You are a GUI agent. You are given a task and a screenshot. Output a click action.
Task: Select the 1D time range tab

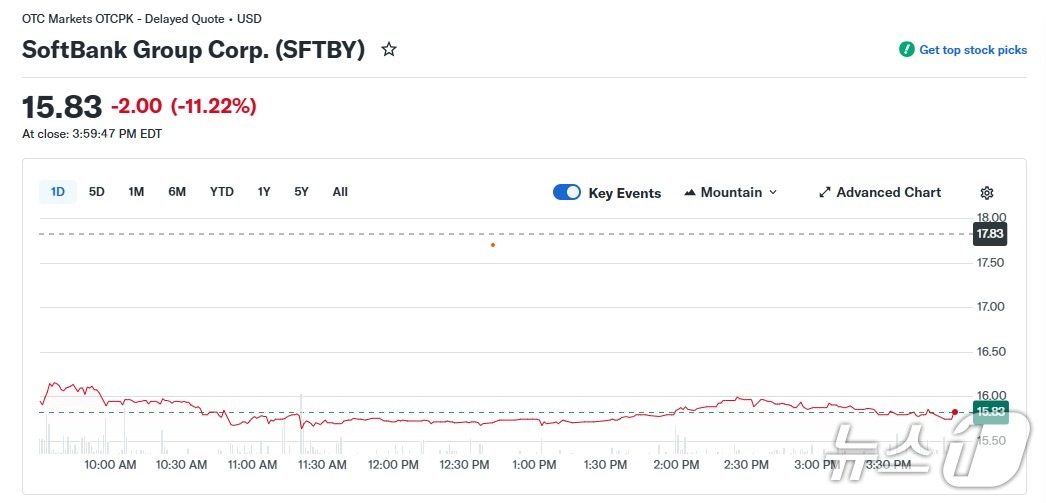pos(58,192)
